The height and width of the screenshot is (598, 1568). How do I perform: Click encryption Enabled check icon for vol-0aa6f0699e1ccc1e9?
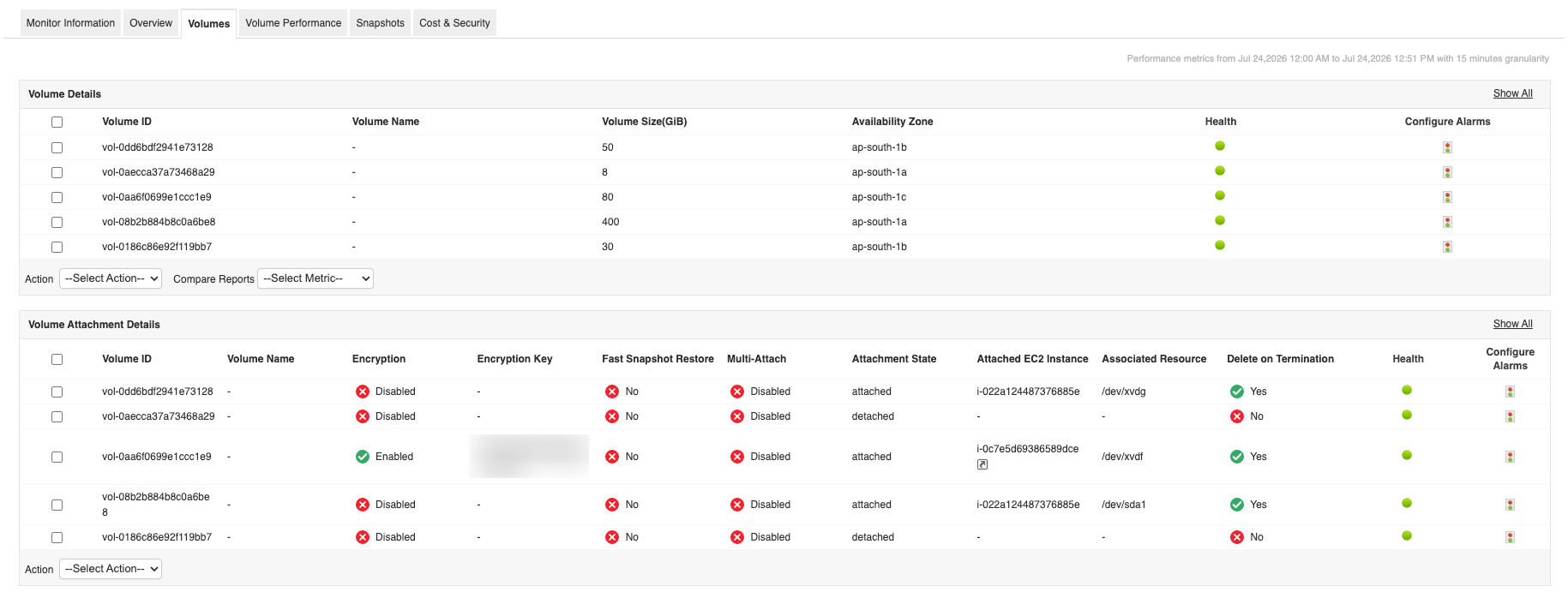363,457
